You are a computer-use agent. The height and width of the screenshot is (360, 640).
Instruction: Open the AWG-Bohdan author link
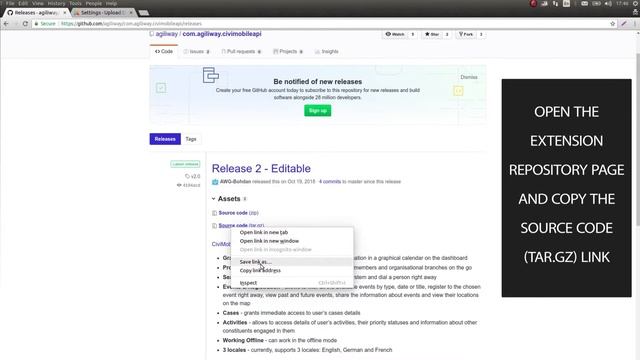click(x=236, y=182)
